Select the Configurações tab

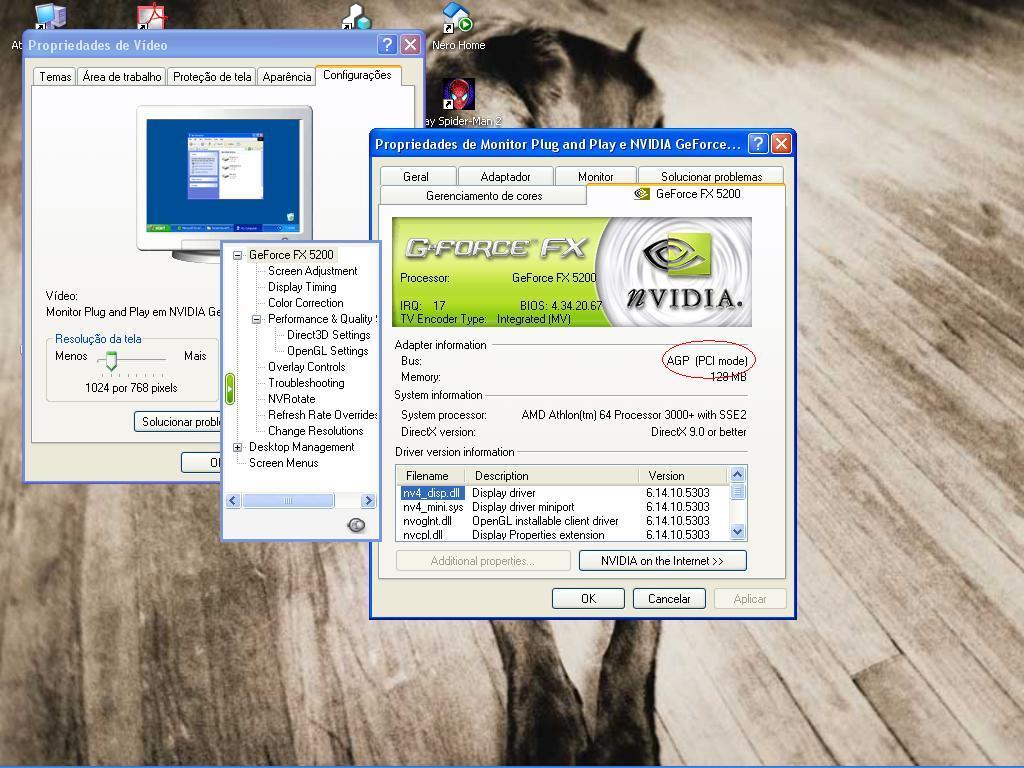coord(357,75)
